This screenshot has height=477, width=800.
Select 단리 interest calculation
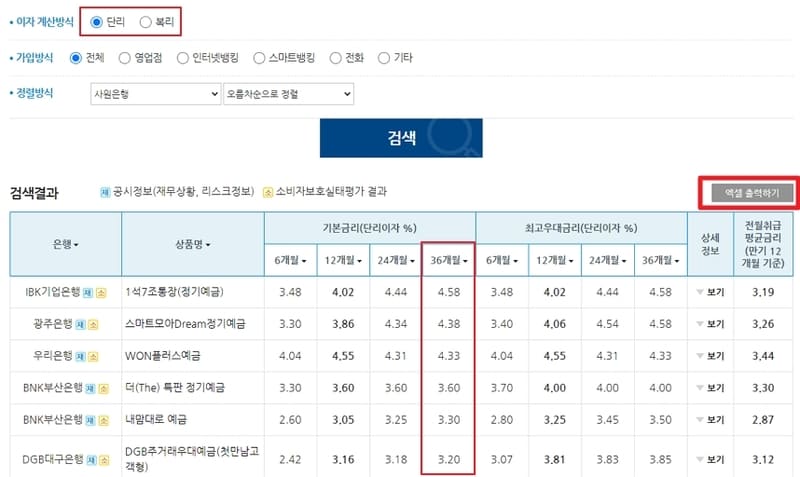pyautogui.click(x=96, y=22)
